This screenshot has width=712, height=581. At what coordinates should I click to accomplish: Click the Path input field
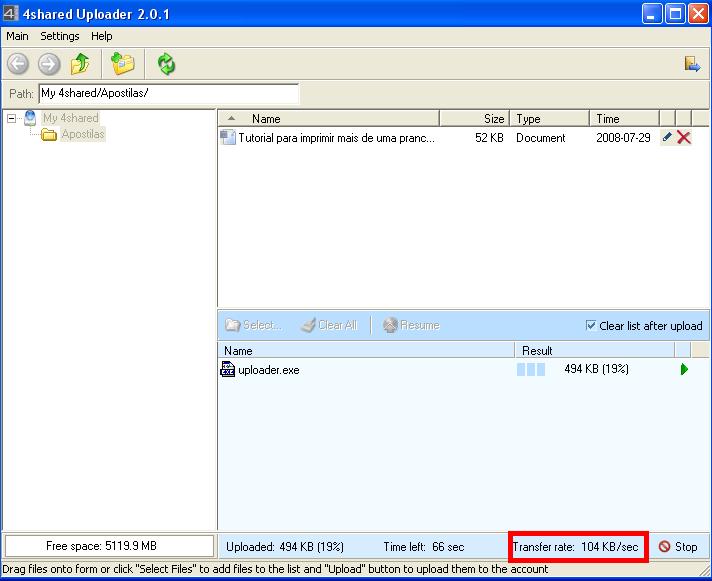pyautogui.click(x=169, y=94)
